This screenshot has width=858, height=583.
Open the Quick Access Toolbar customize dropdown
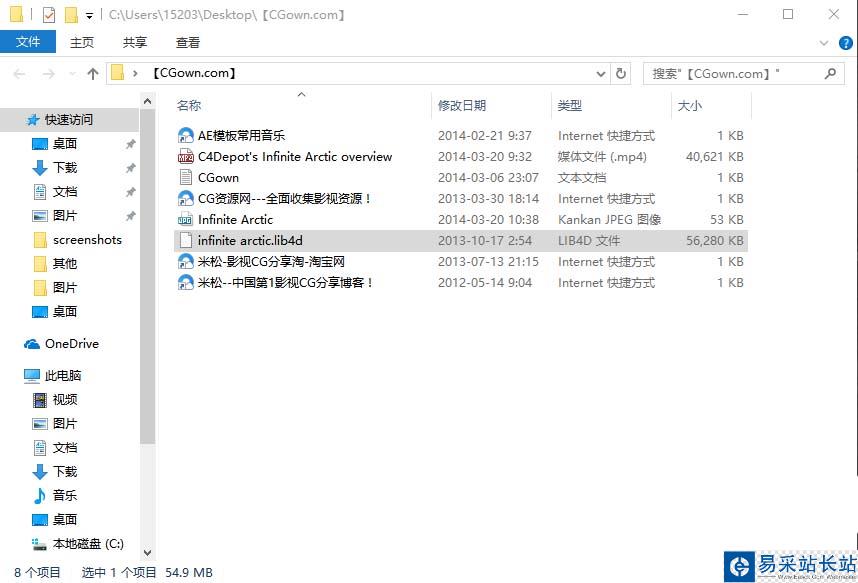click(x=89, y=15)
